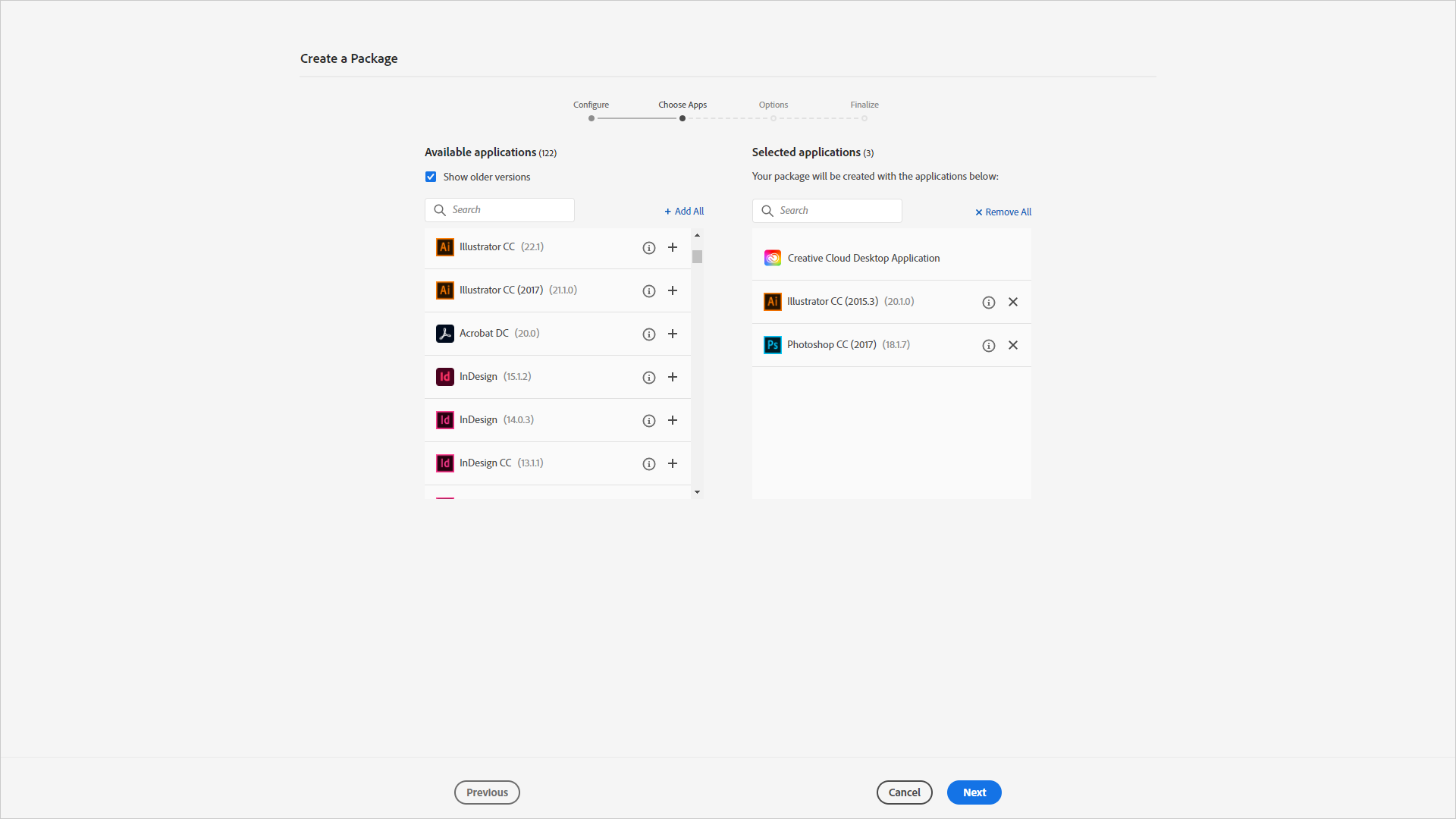This screenshot has height=819, width=1456.
Task: Add InDesign (14.0.3) to package
Action: tap(673, 420)
